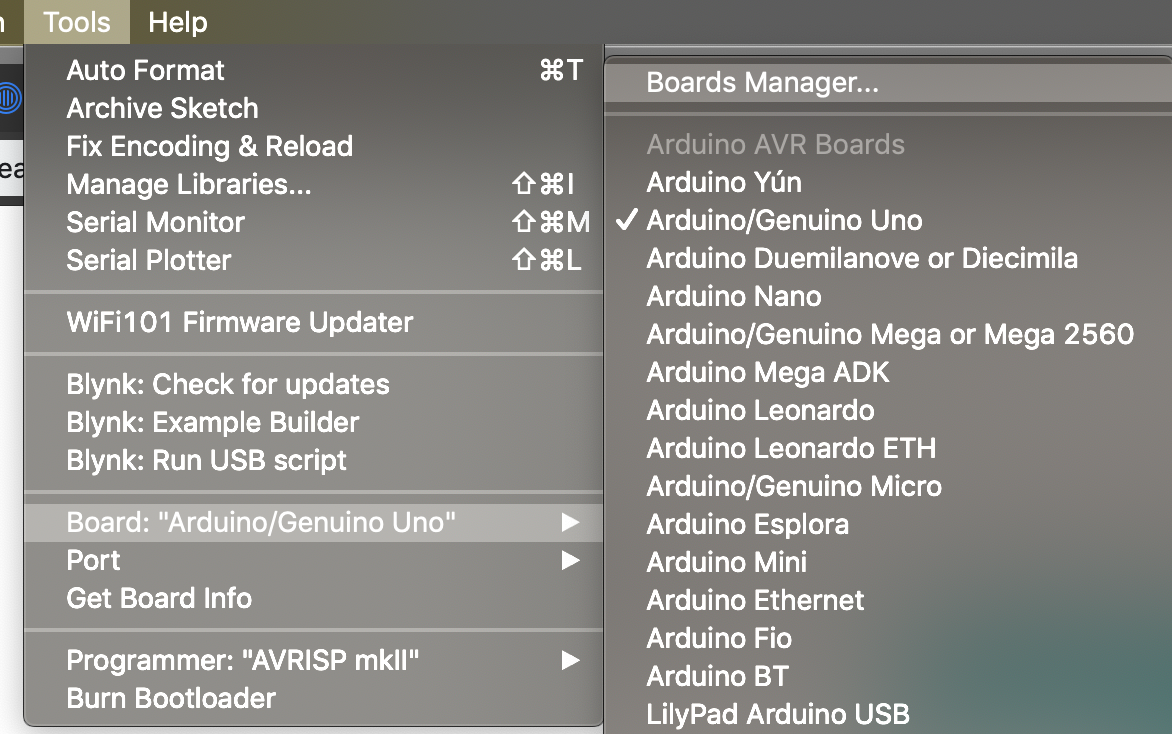This screenshot has height=734, width=1172.
Task: Select the checked Arduino/Genuino Uno board
Action: 888,220
